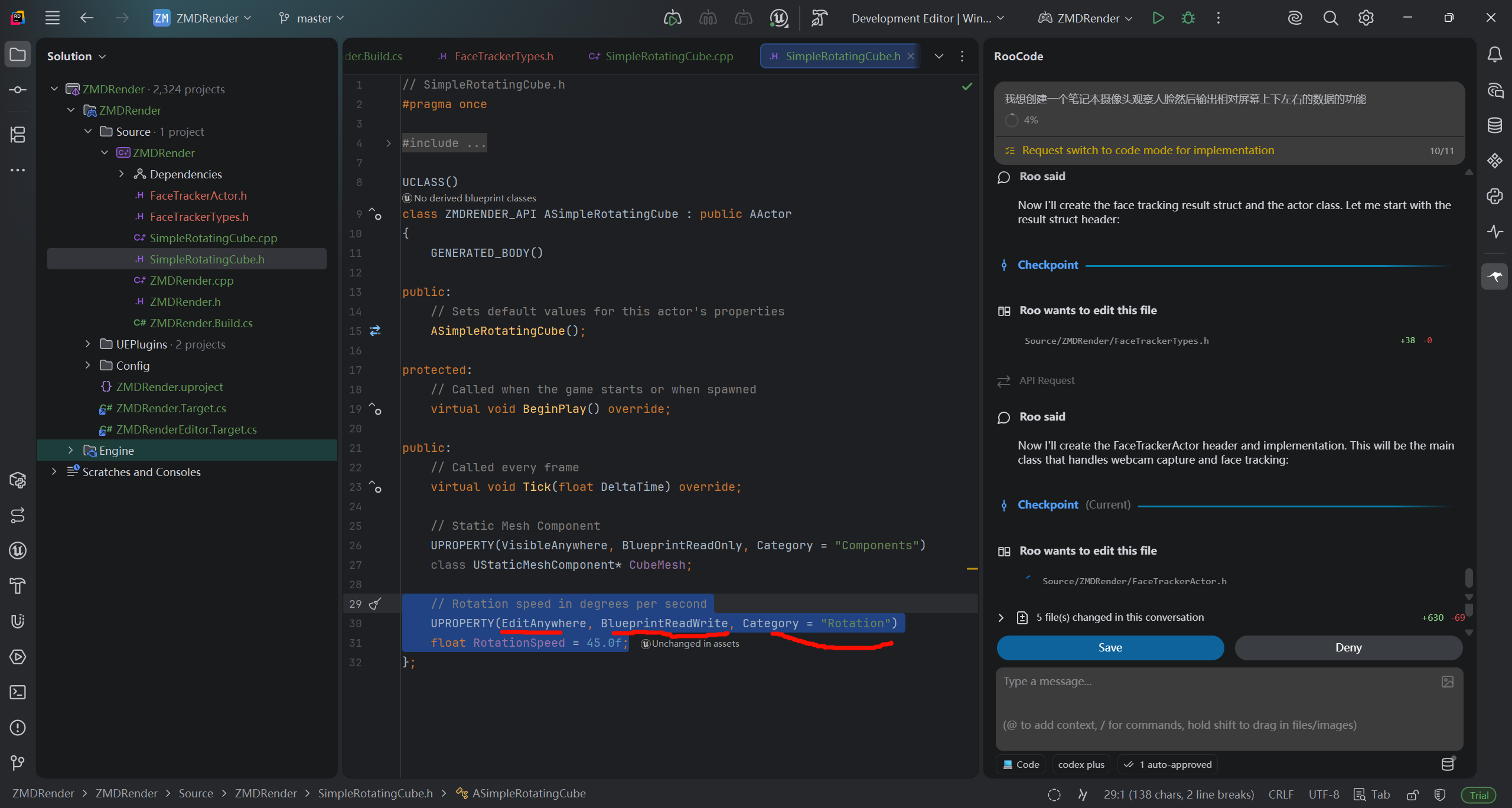Image resolution: width=1512 pixels, height=808 pixels.
Task: Switch to the SimpleRotatingCube.cpp tab
Action: (669, 56)
